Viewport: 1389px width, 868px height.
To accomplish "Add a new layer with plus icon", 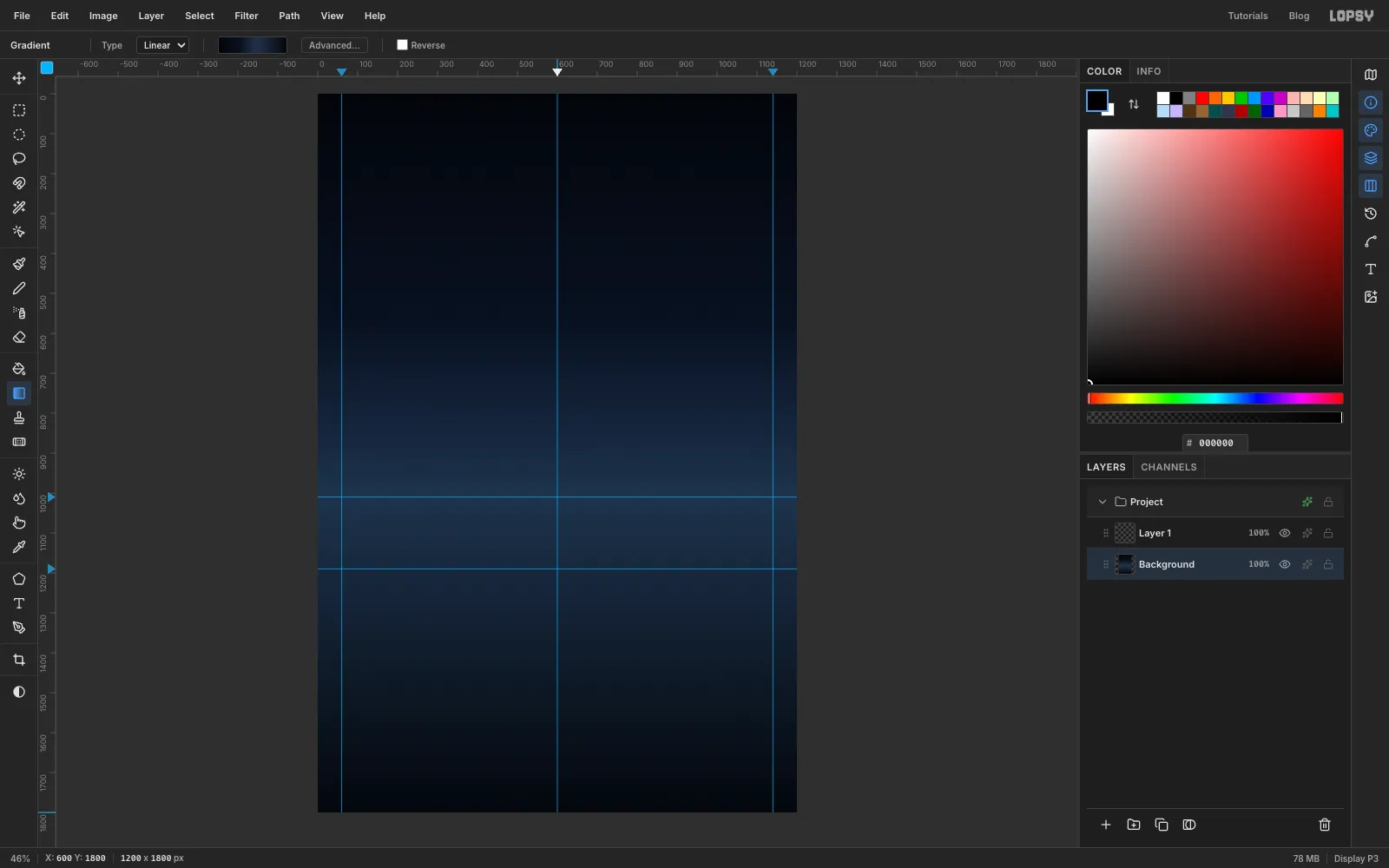I will pos(1106,825).
